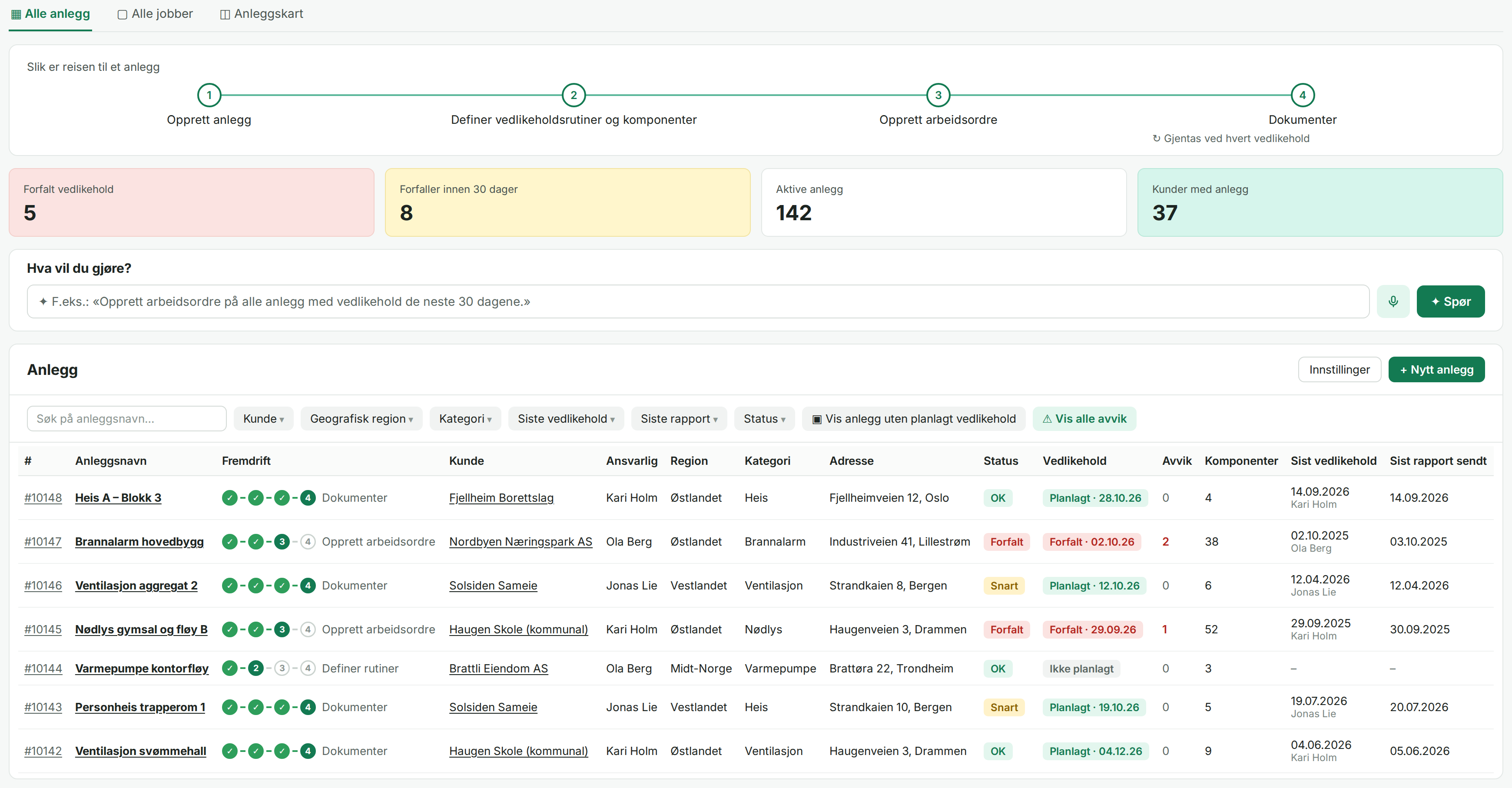Click step 2 progress icon for Varmepumpe kontorfløy
The height and width of the screenshot is (788, 1512).
[x=256, y=668]
